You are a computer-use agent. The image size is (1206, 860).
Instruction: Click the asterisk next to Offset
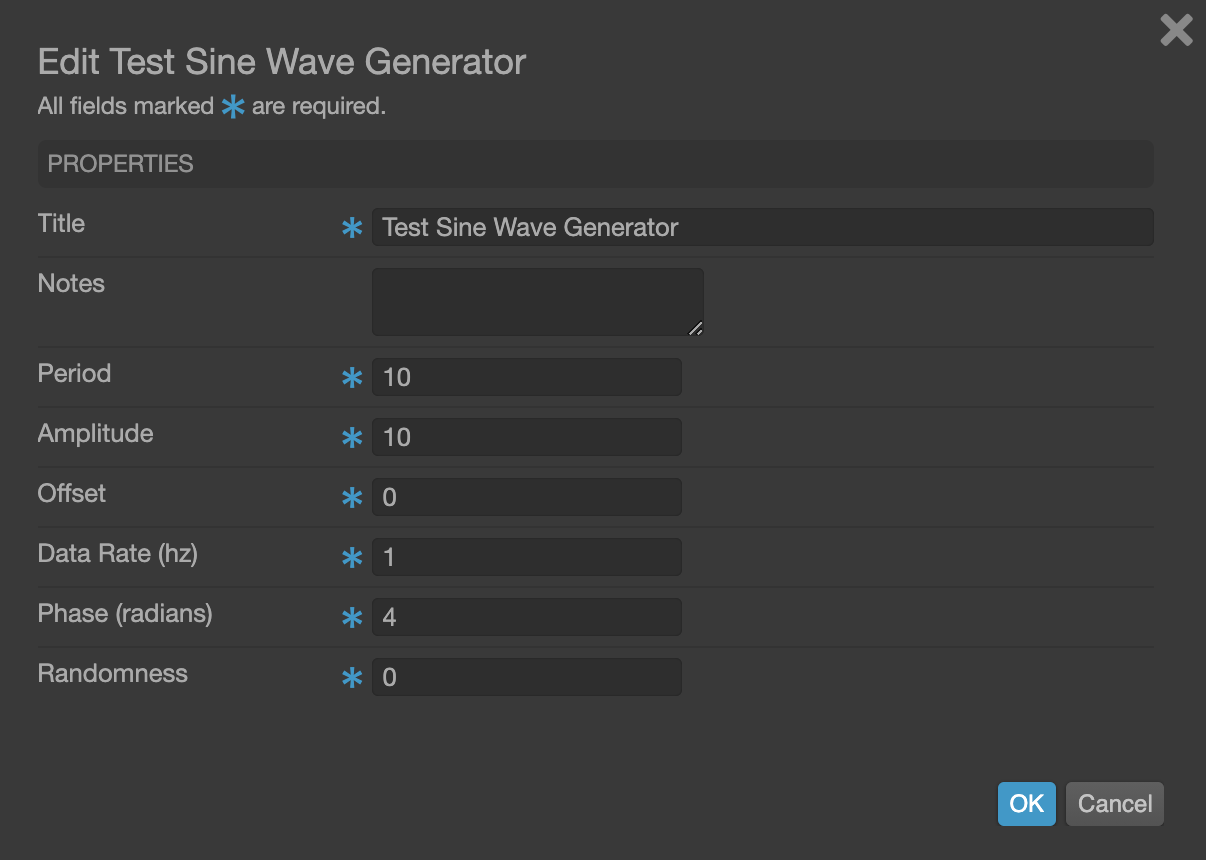tap(352, 499)
